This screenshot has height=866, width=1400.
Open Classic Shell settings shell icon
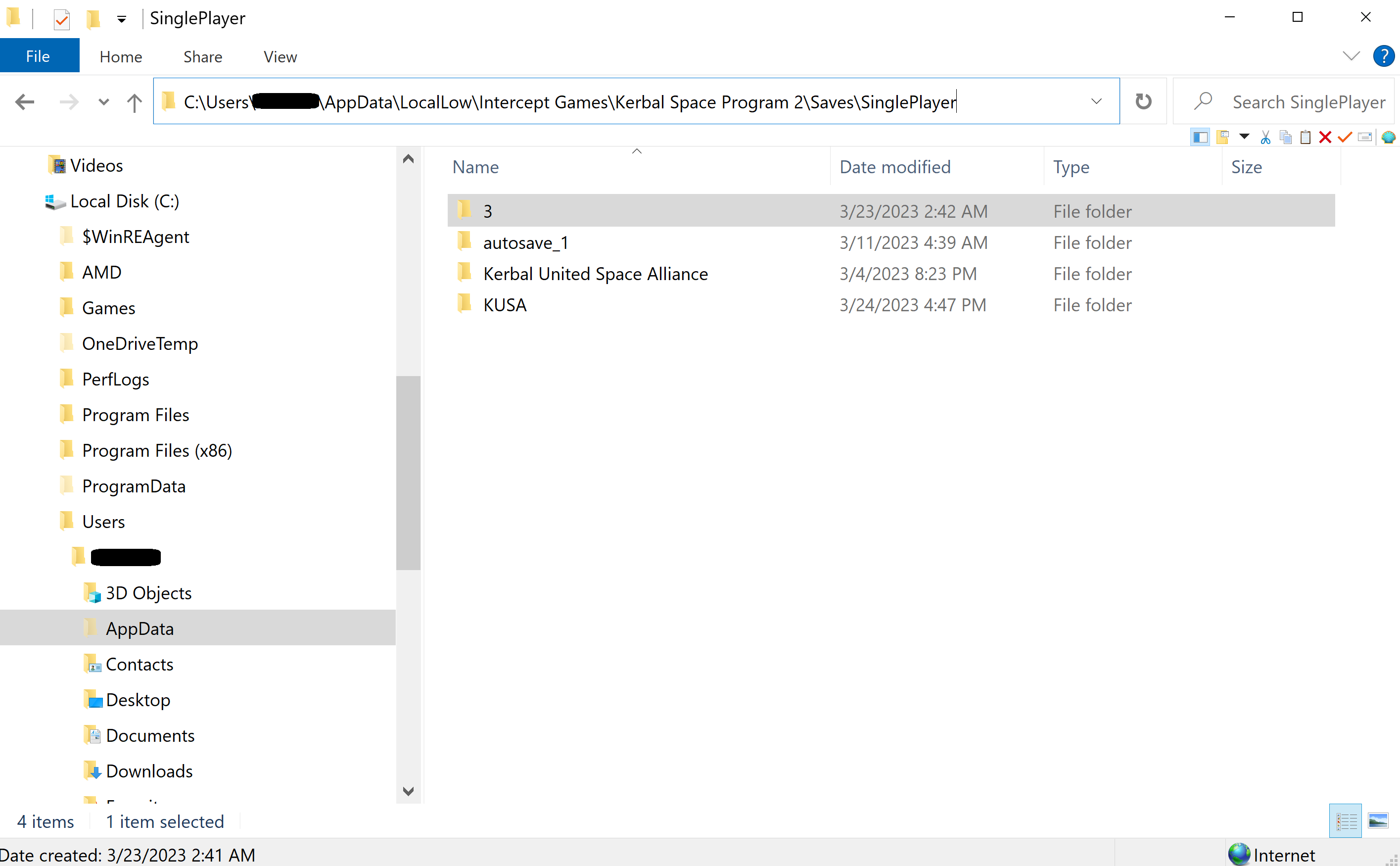point(1388,138)
